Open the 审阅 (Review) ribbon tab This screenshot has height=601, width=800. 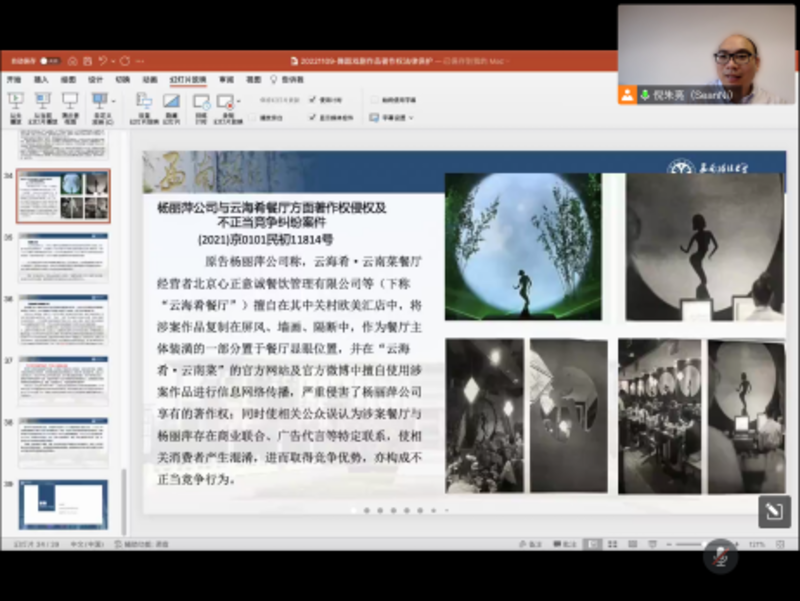click(226, 80)
